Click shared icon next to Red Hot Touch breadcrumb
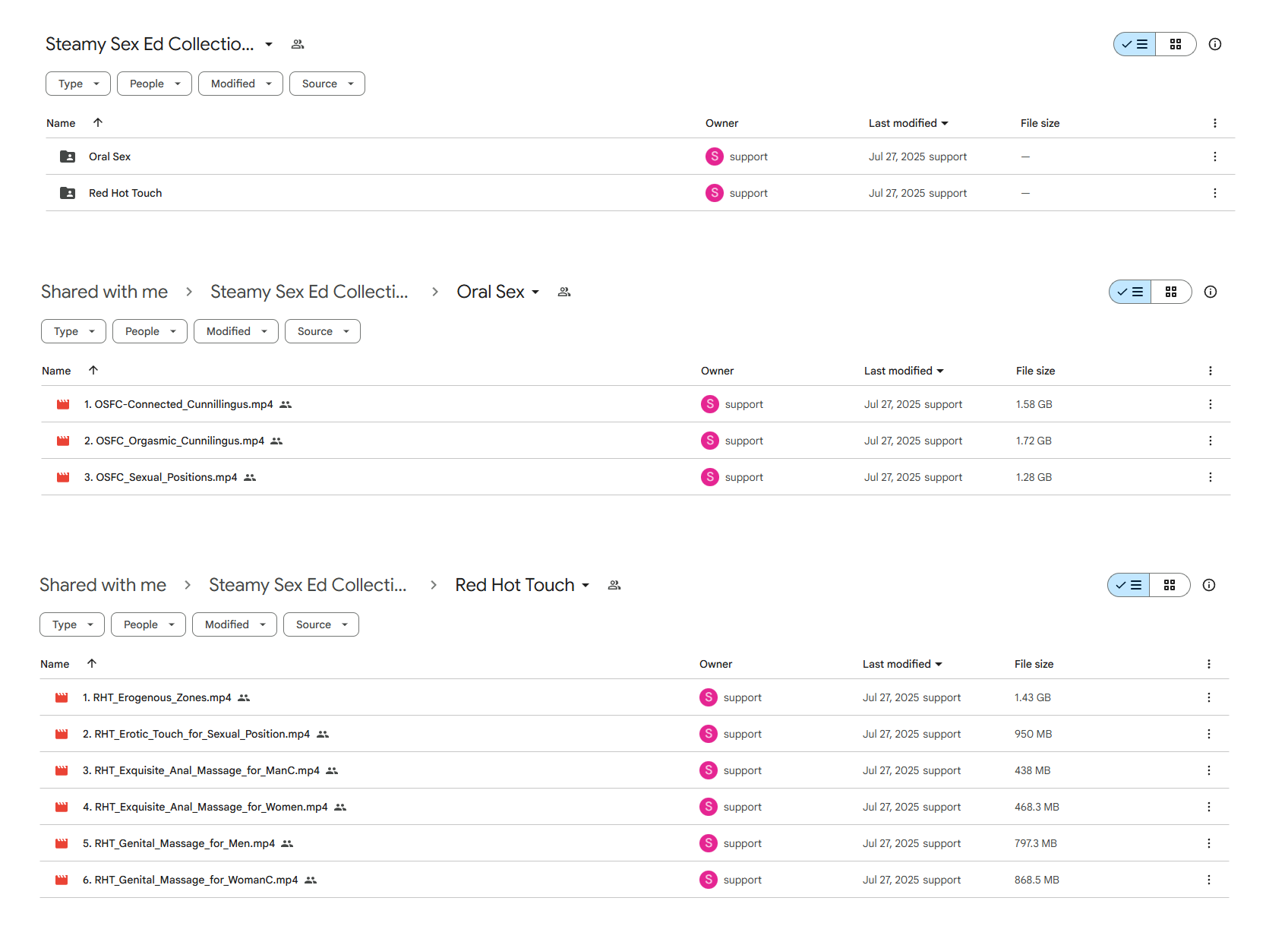 pyautogui.click(x=614, y=585)
